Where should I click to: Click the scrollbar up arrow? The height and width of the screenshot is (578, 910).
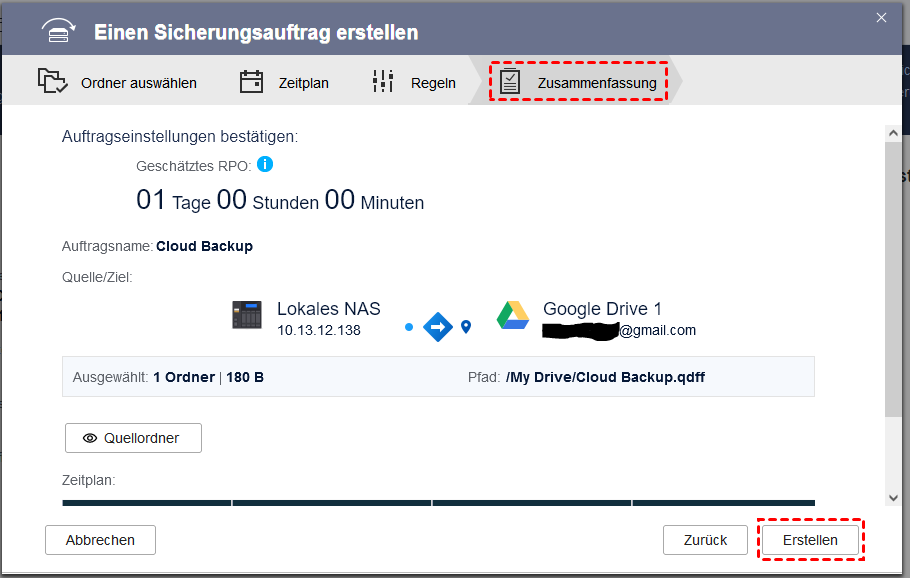[893, 133]
